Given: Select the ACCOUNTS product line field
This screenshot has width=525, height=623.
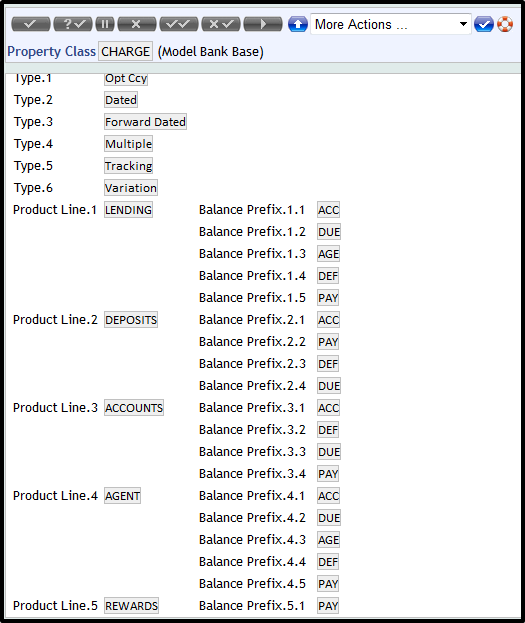Looking at the screenshot, I should [134, 408].
